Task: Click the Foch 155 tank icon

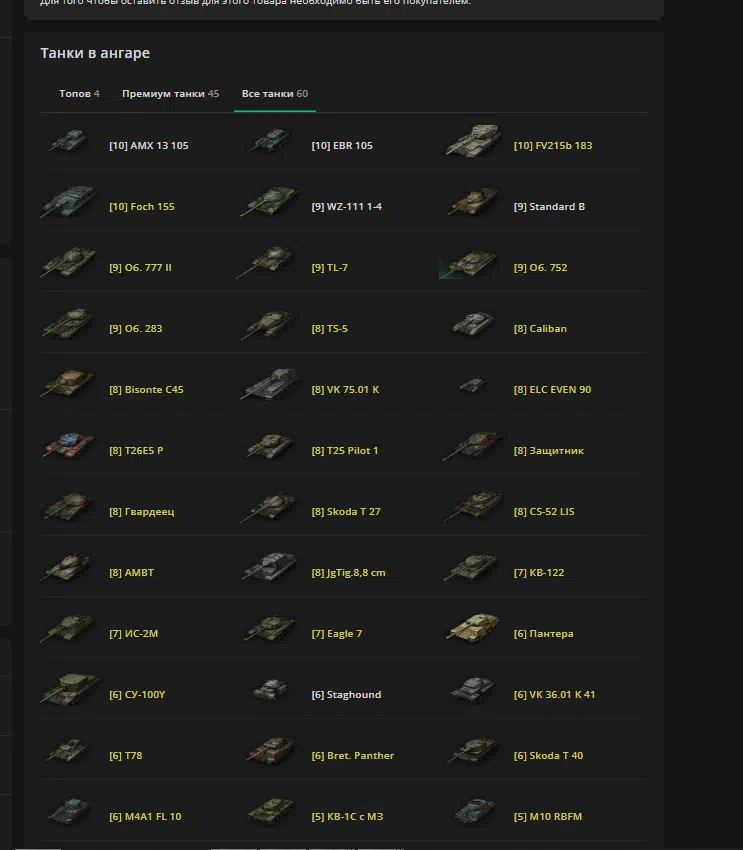Action: (x=68, y=202)
